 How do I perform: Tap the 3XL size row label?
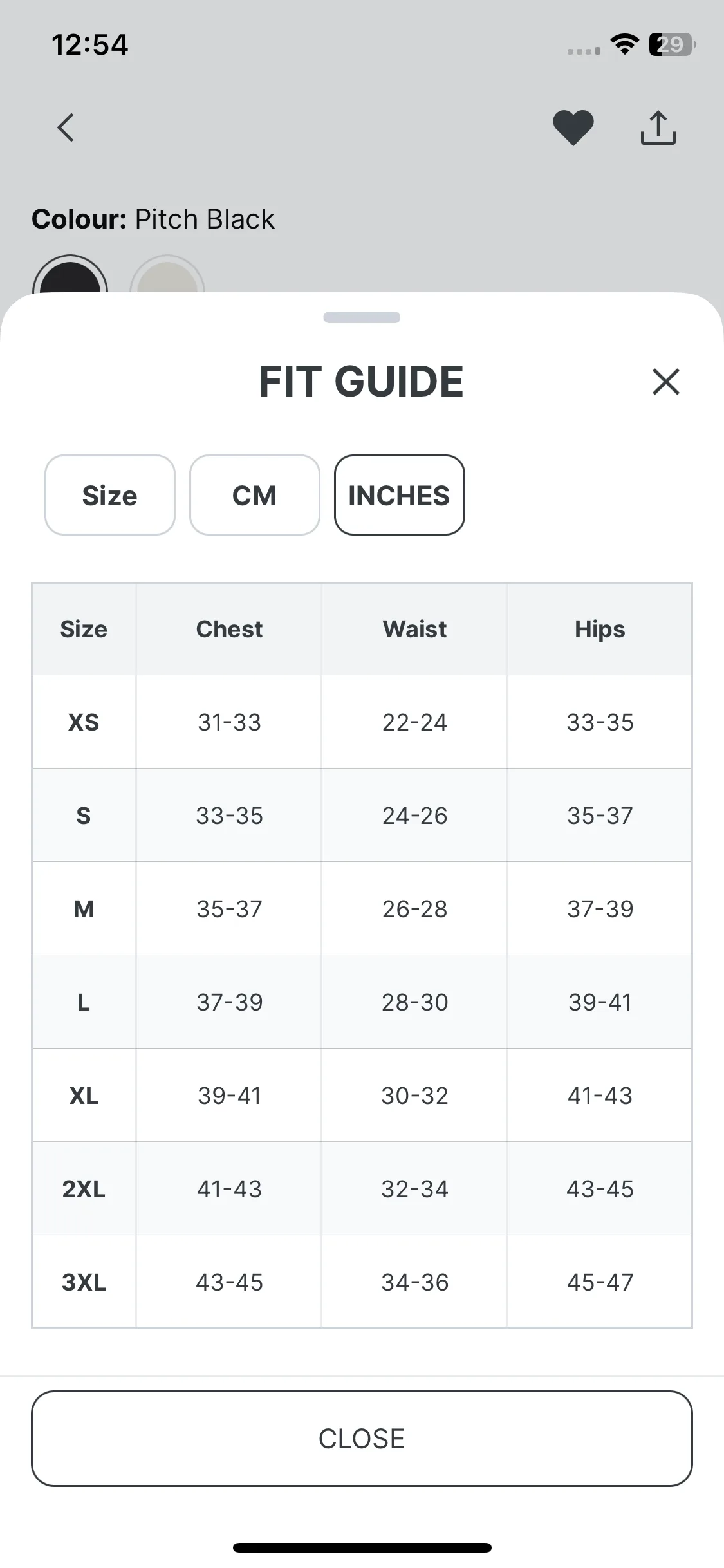point(84,1282)
